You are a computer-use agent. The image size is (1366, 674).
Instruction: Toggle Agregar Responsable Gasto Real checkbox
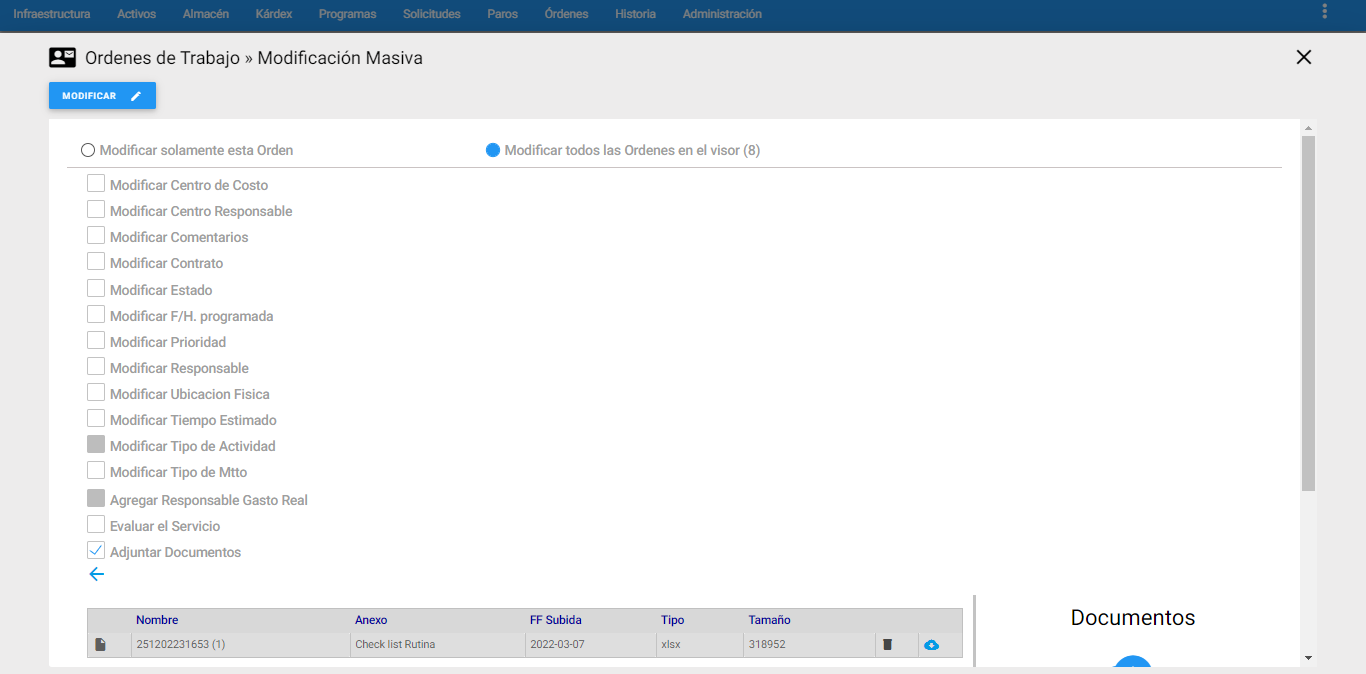pyautogui.click(x=96, y=499)
